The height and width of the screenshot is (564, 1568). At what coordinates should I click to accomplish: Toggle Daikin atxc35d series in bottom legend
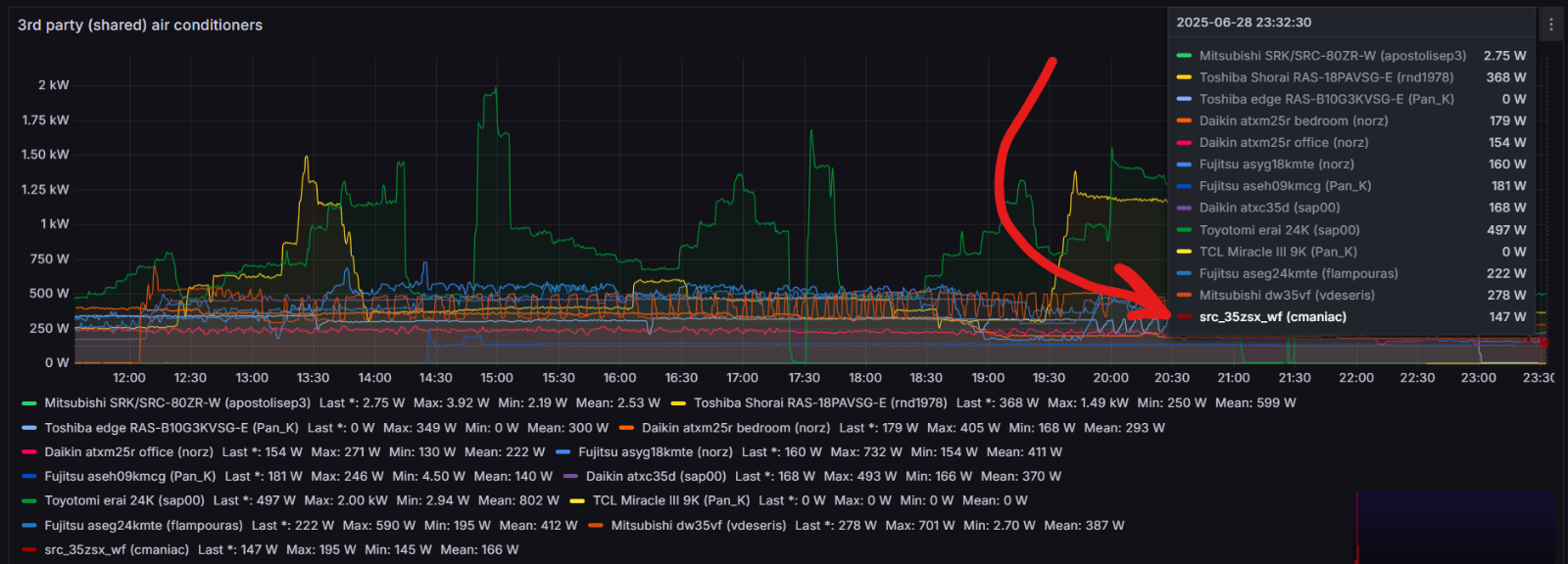point(656,477)
